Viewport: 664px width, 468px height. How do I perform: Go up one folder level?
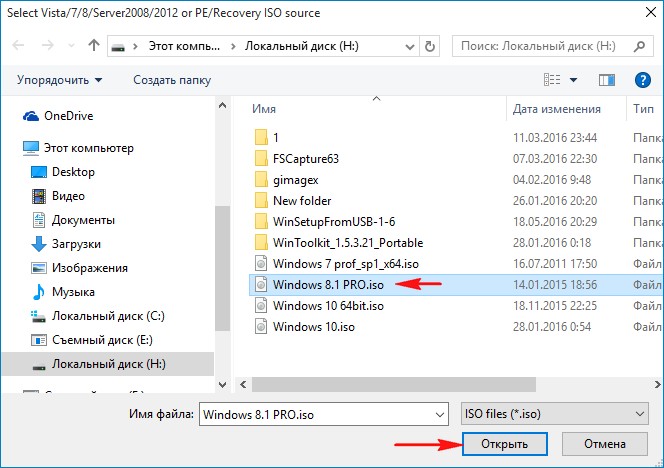[94, 45]
